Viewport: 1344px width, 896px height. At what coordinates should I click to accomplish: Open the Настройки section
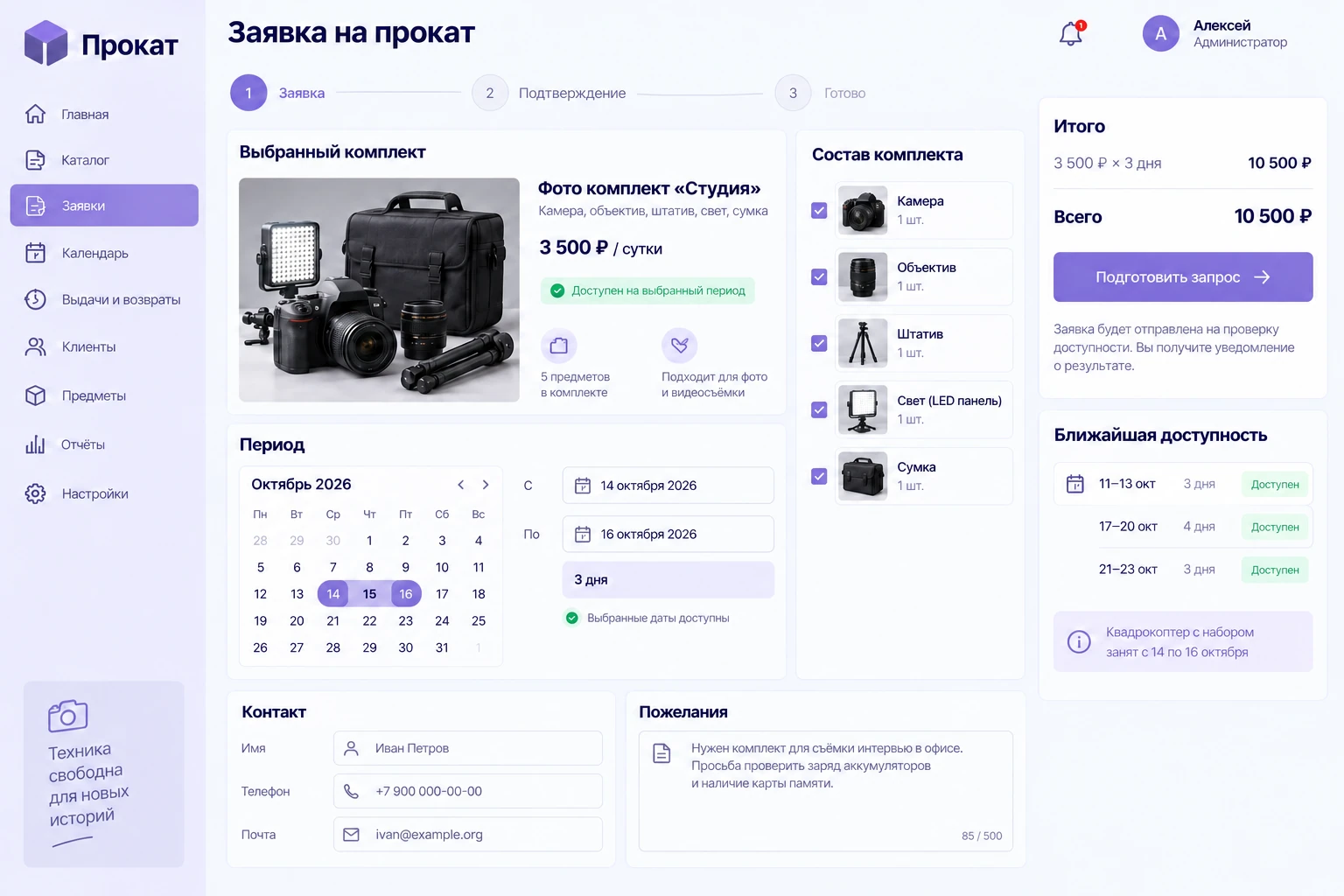point(104,493)
